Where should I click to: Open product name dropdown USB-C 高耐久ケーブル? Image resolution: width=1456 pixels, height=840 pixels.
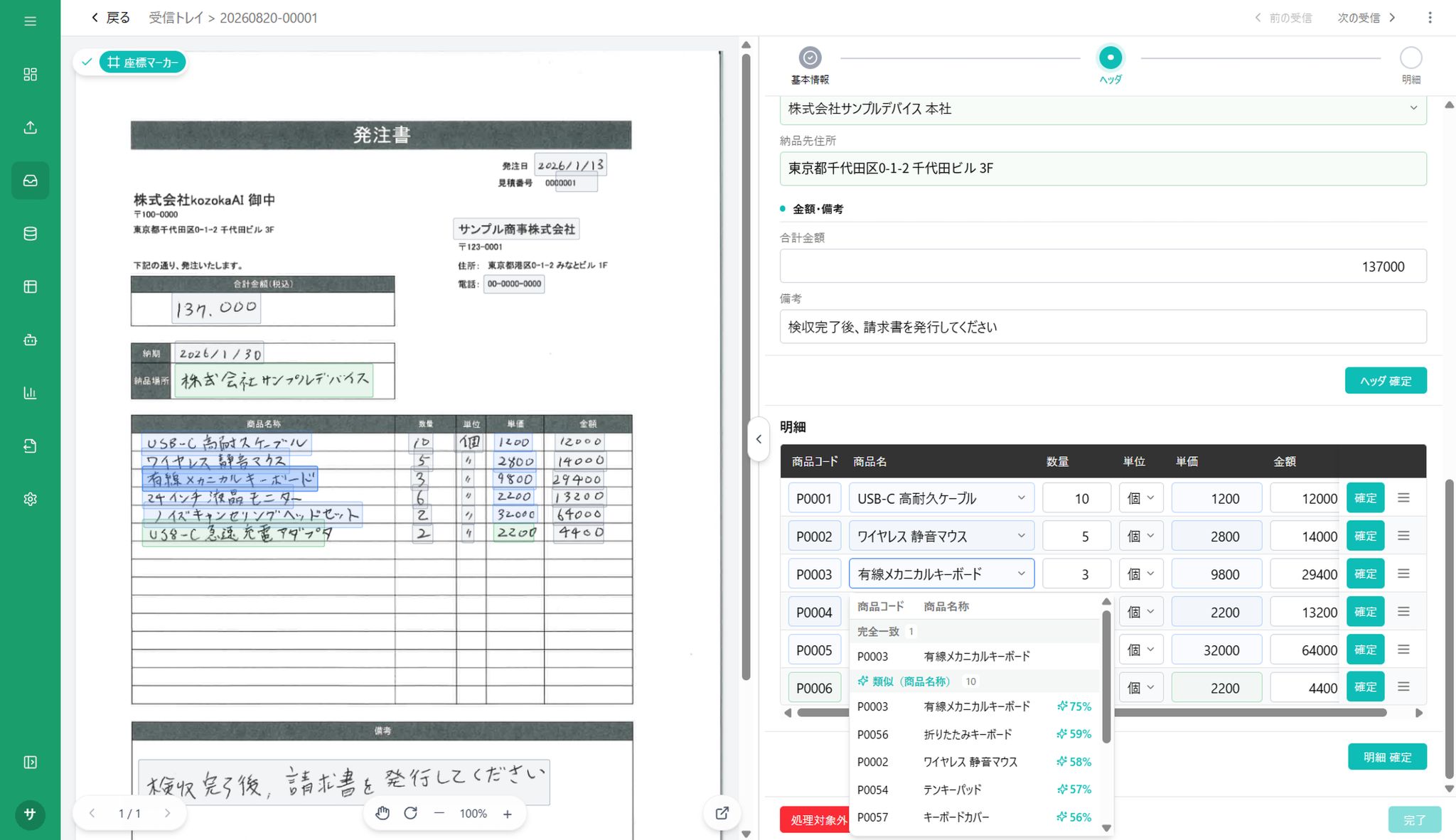point(941,498)
